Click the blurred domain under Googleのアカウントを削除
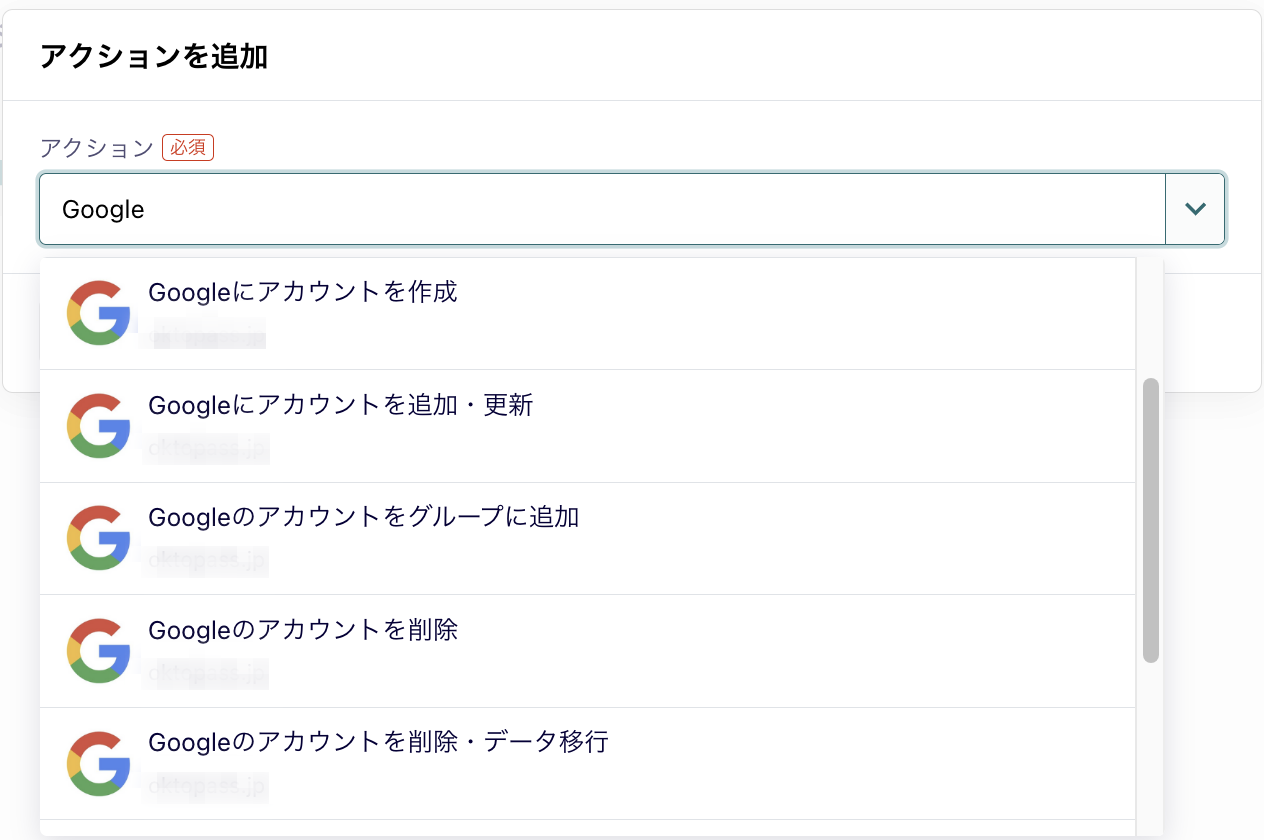The image size is (1264, 840). point(208,673)
